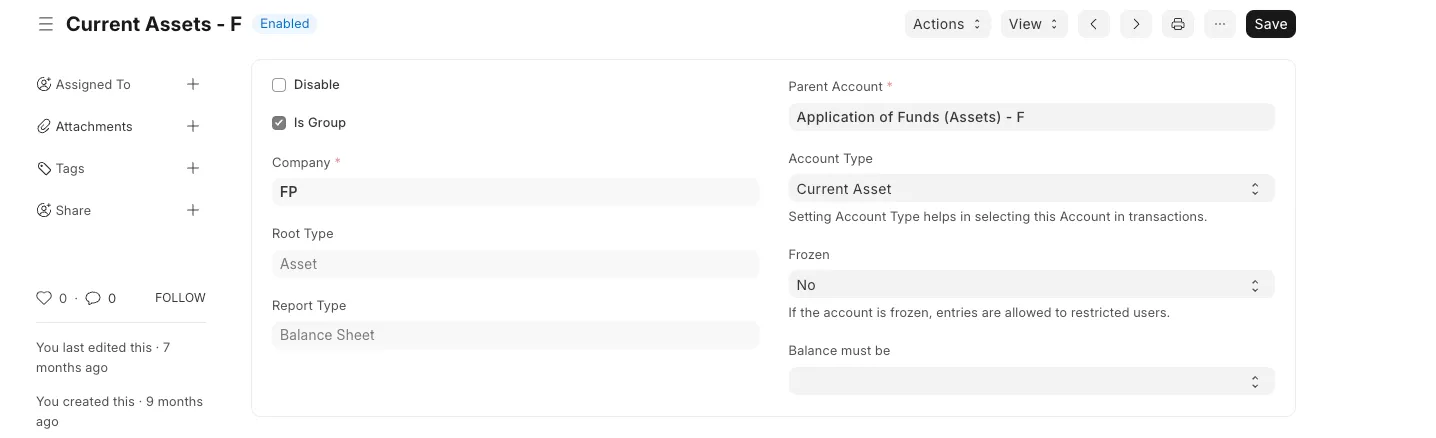
Task: Open the Actions menu
Action: point(946,24)
